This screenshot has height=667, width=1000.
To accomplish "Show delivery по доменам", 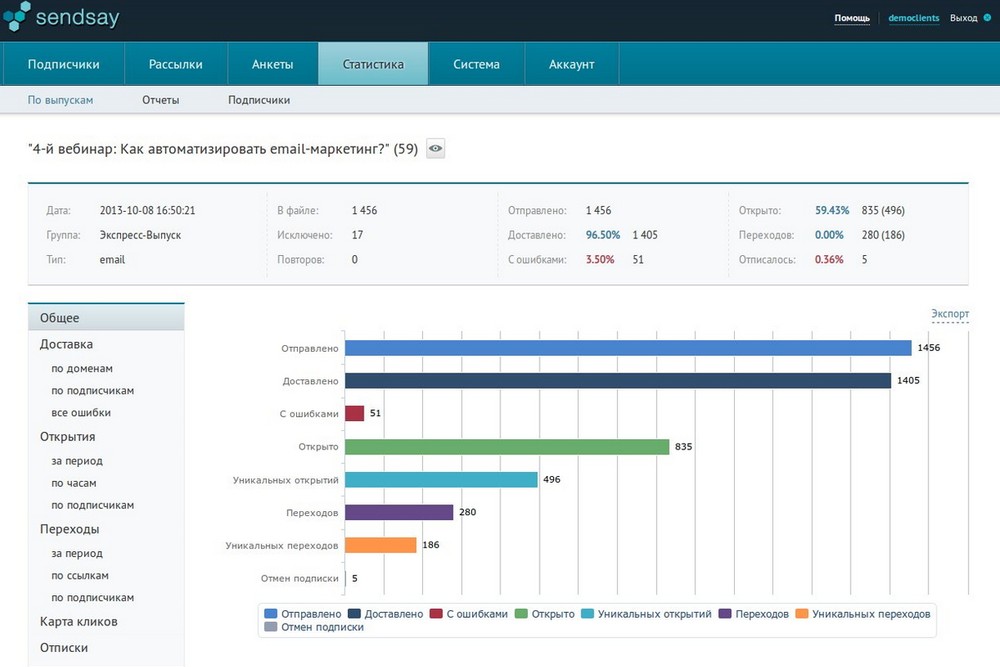I will pos(82,369).
